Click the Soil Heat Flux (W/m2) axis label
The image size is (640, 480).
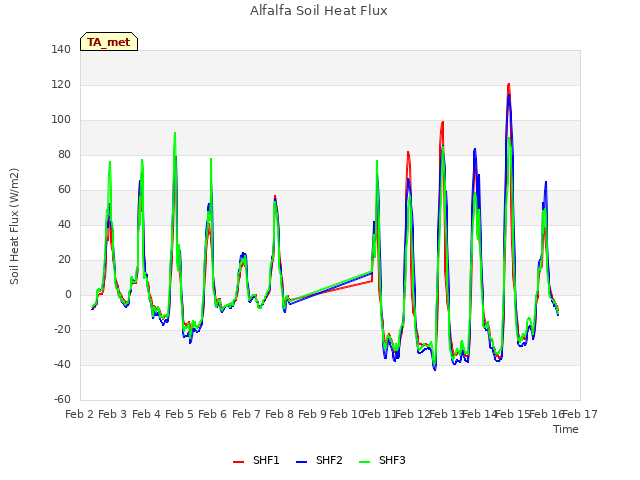[x=14, y=226]
